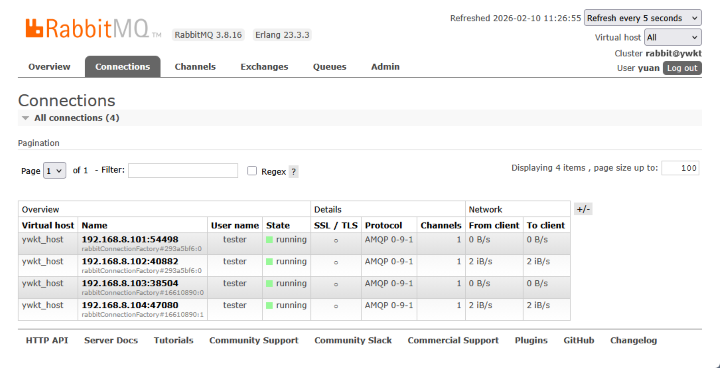Switch to the Channels tab
This screenshot has width=720, height=368.
195,67
